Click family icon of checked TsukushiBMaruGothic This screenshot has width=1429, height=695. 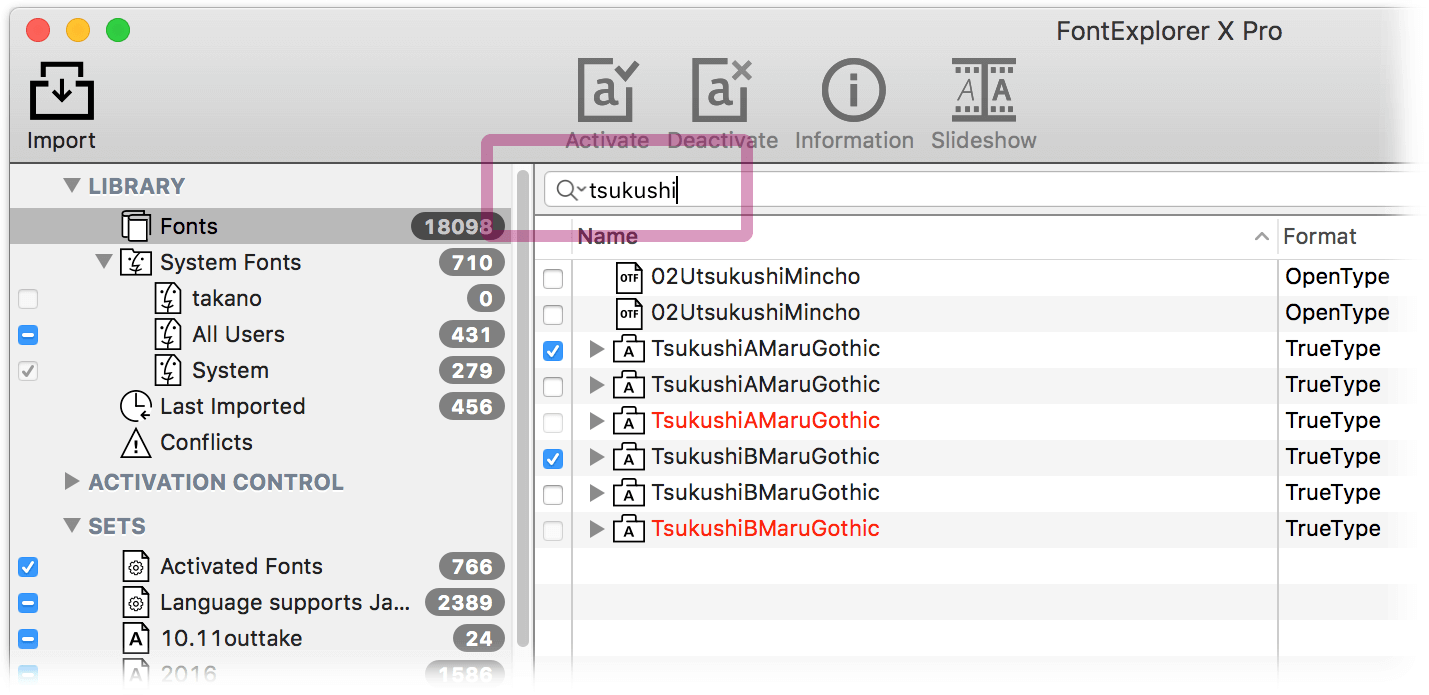(628, 457)
